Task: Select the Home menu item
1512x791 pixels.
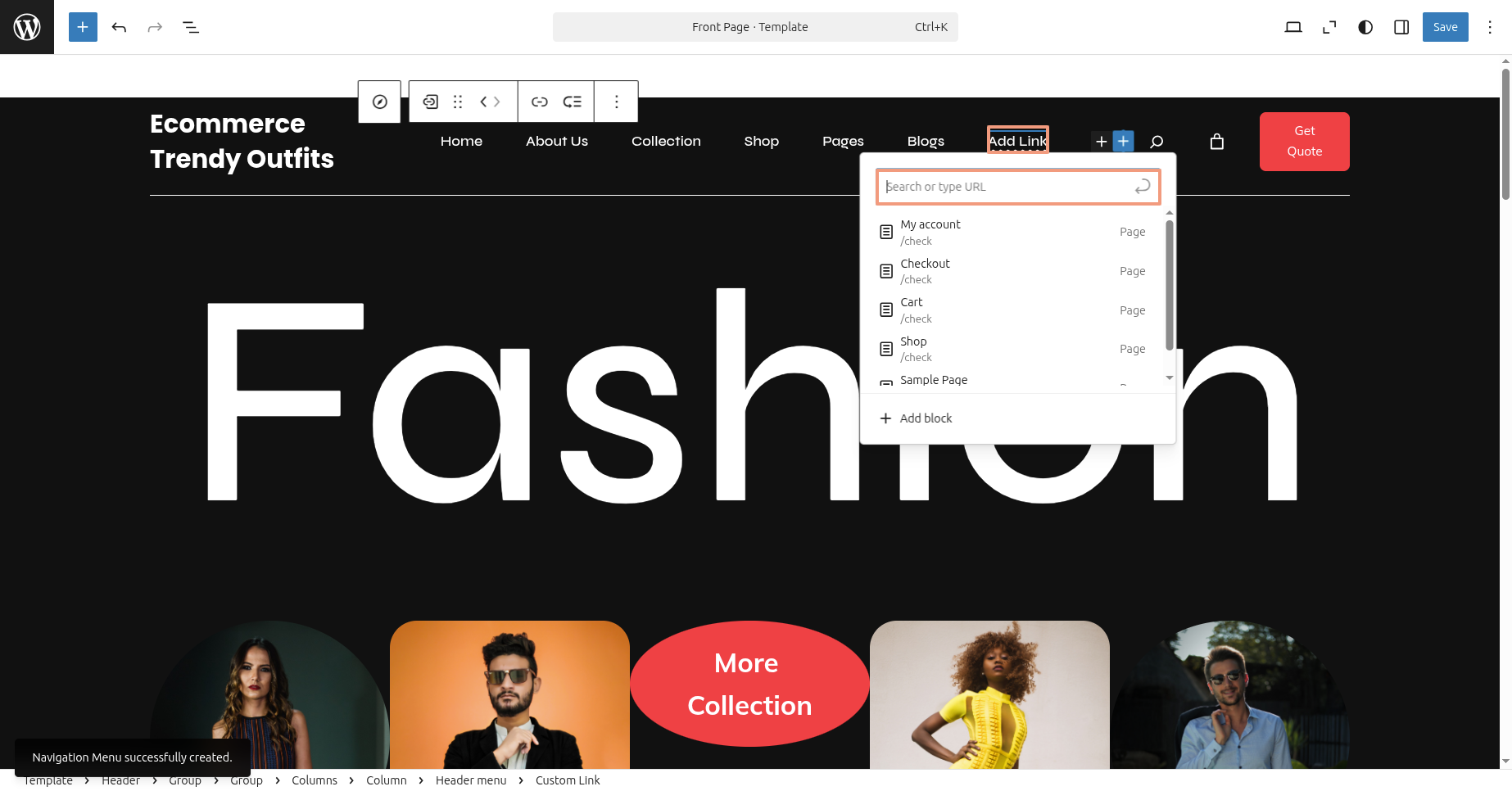Action: click(x=461, y=141)
